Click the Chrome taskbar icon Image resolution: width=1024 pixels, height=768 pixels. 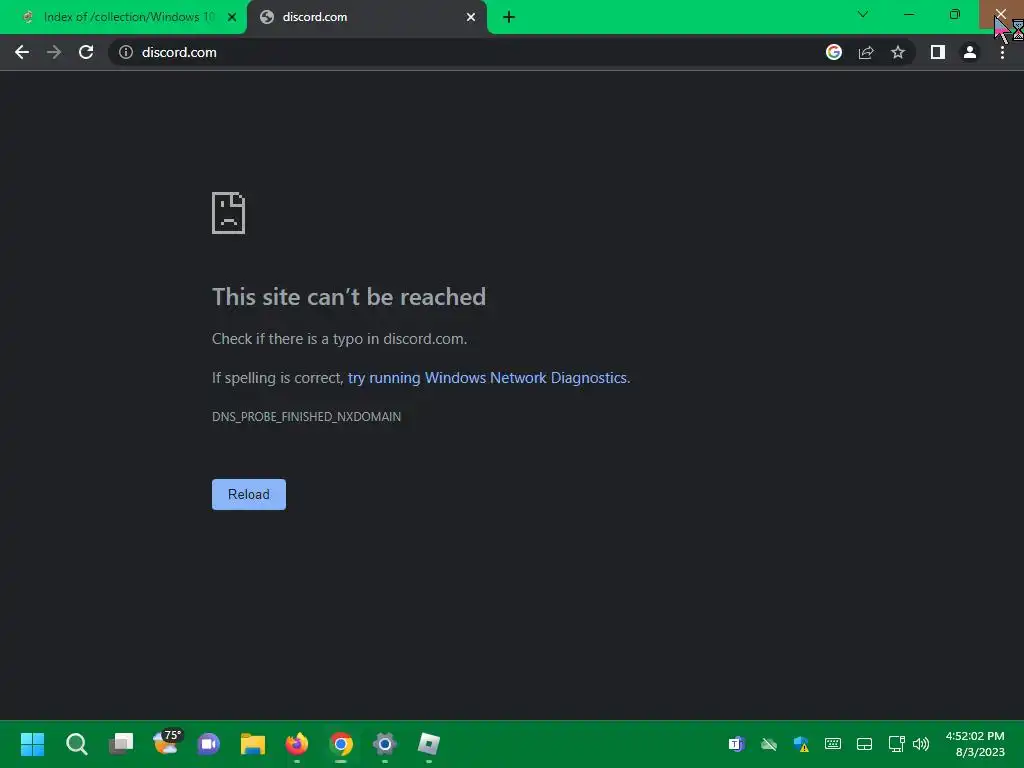(x=341, y=744)
